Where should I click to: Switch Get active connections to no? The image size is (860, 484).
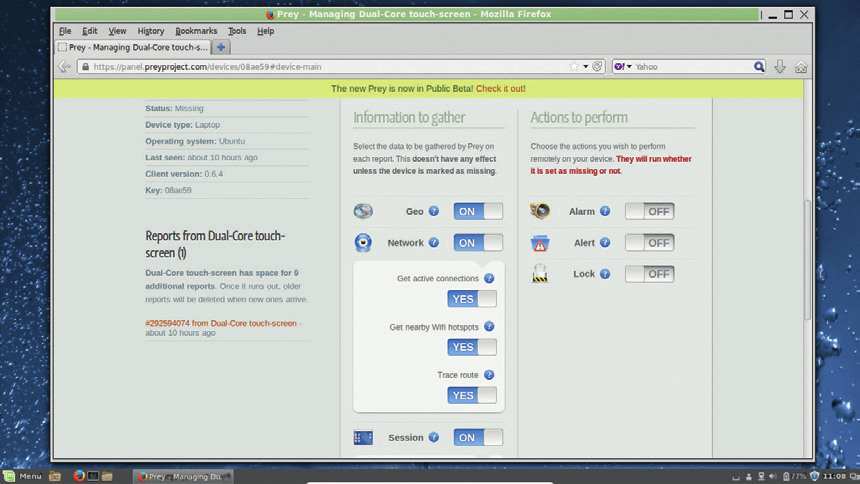click(x=472, y=299)
